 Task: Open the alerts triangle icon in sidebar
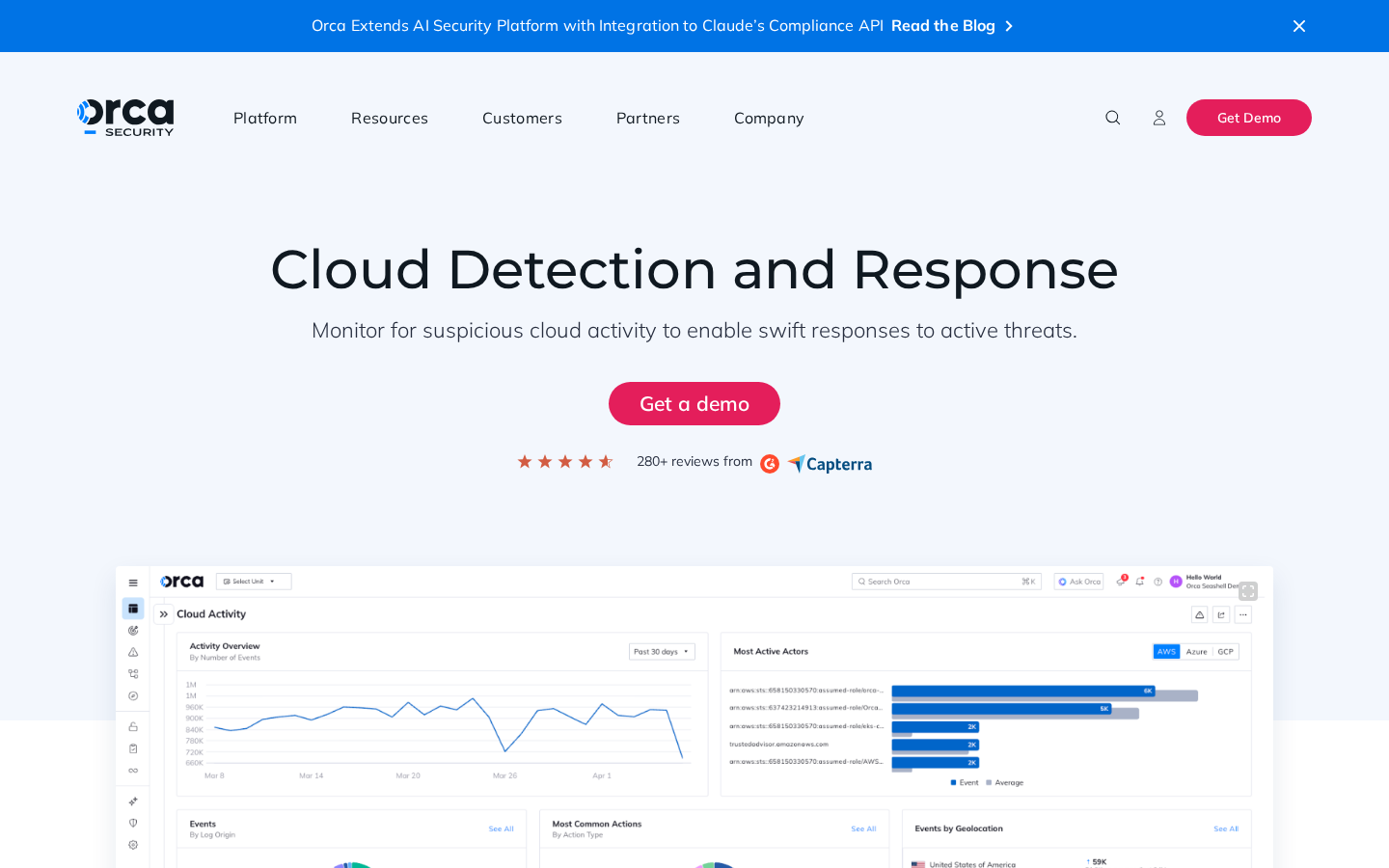pos(133,652)
